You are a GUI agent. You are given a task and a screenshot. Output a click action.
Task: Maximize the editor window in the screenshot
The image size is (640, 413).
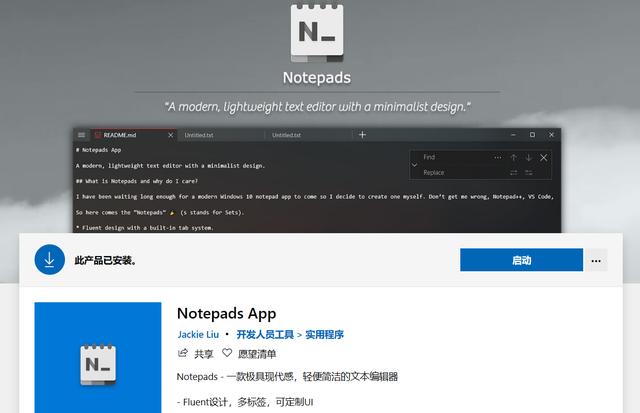coord(532,135)
